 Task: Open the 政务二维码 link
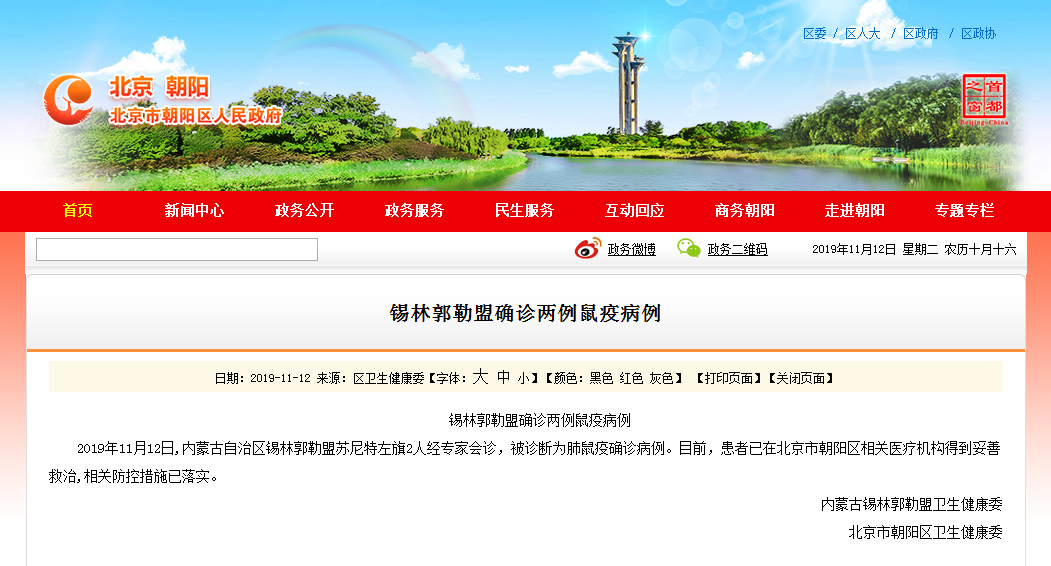pyautogui.click(x=737, y=249)
